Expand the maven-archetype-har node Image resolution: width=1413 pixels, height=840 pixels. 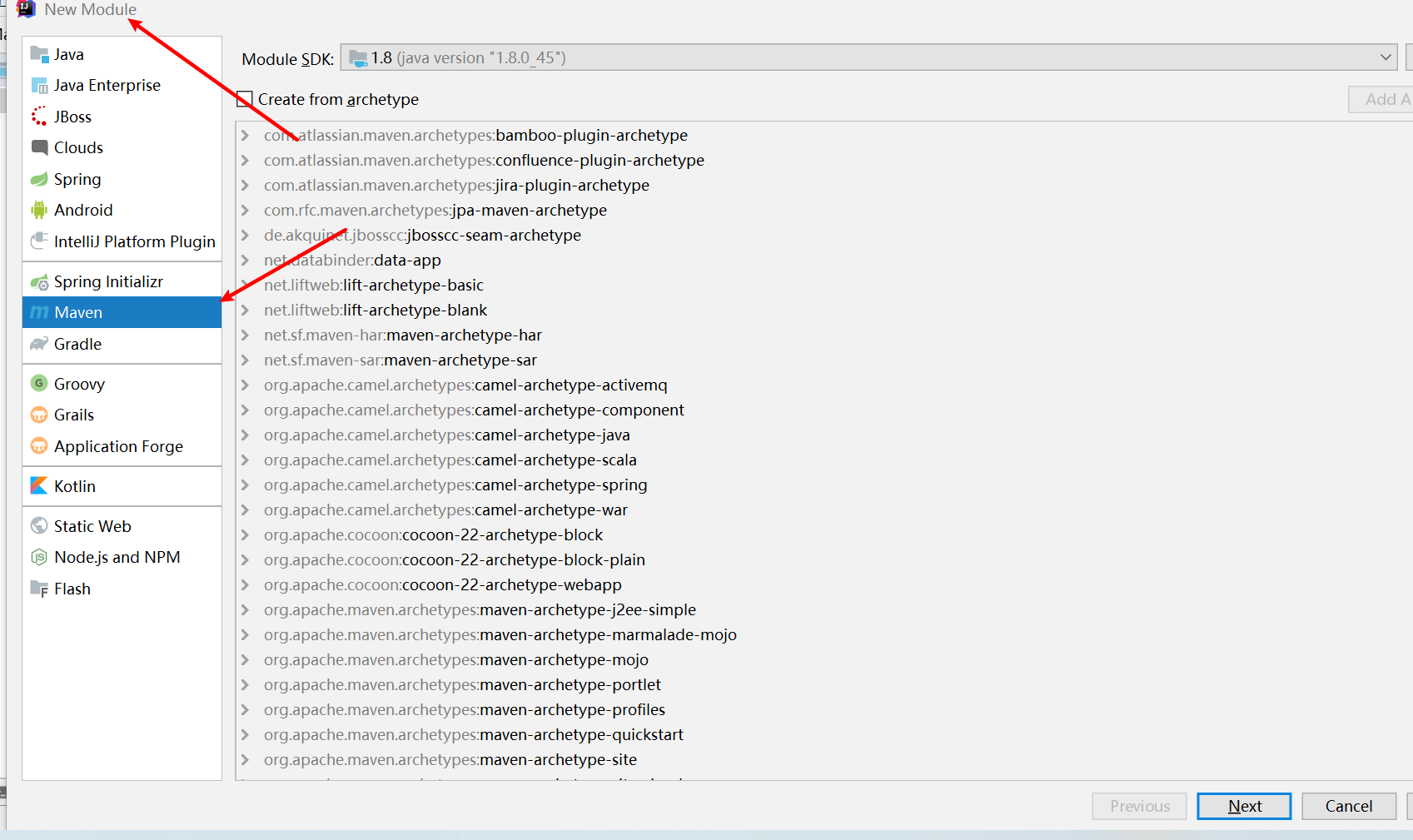[246, 335]
